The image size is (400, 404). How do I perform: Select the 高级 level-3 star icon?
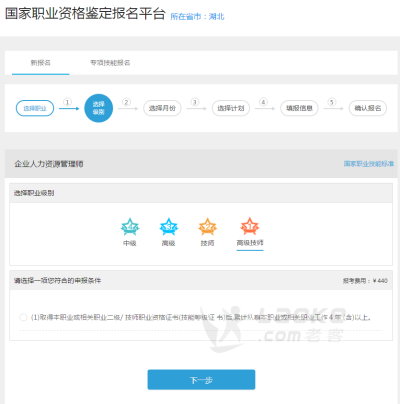(x=169, y=227)
